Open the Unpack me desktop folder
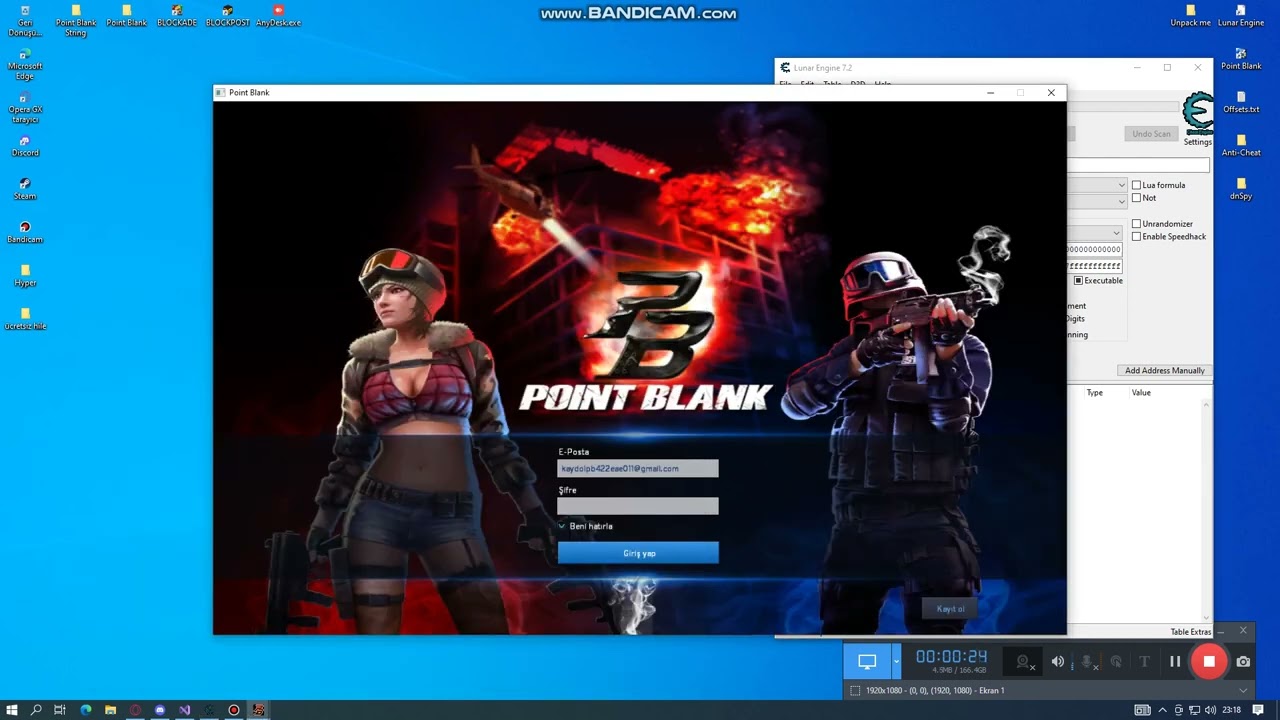Viewport: 1280px width, 720px height. click(1190, 16)
